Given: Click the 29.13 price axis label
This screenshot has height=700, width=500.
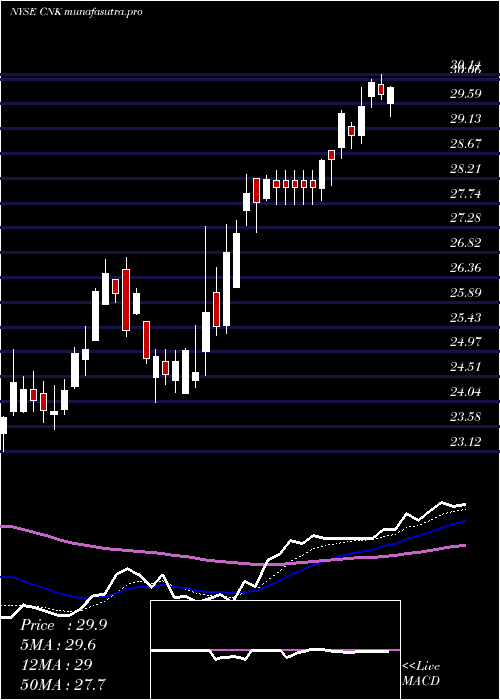Looking at the screenshot, I should coord(466,119).
